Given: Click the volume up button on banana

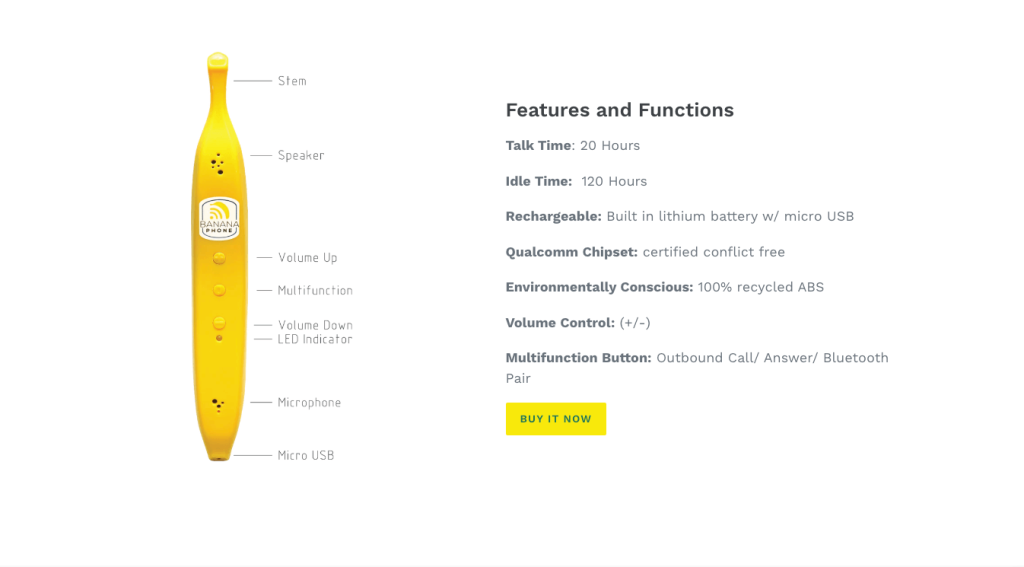Looking at the screenshot, I should point(219,258).
